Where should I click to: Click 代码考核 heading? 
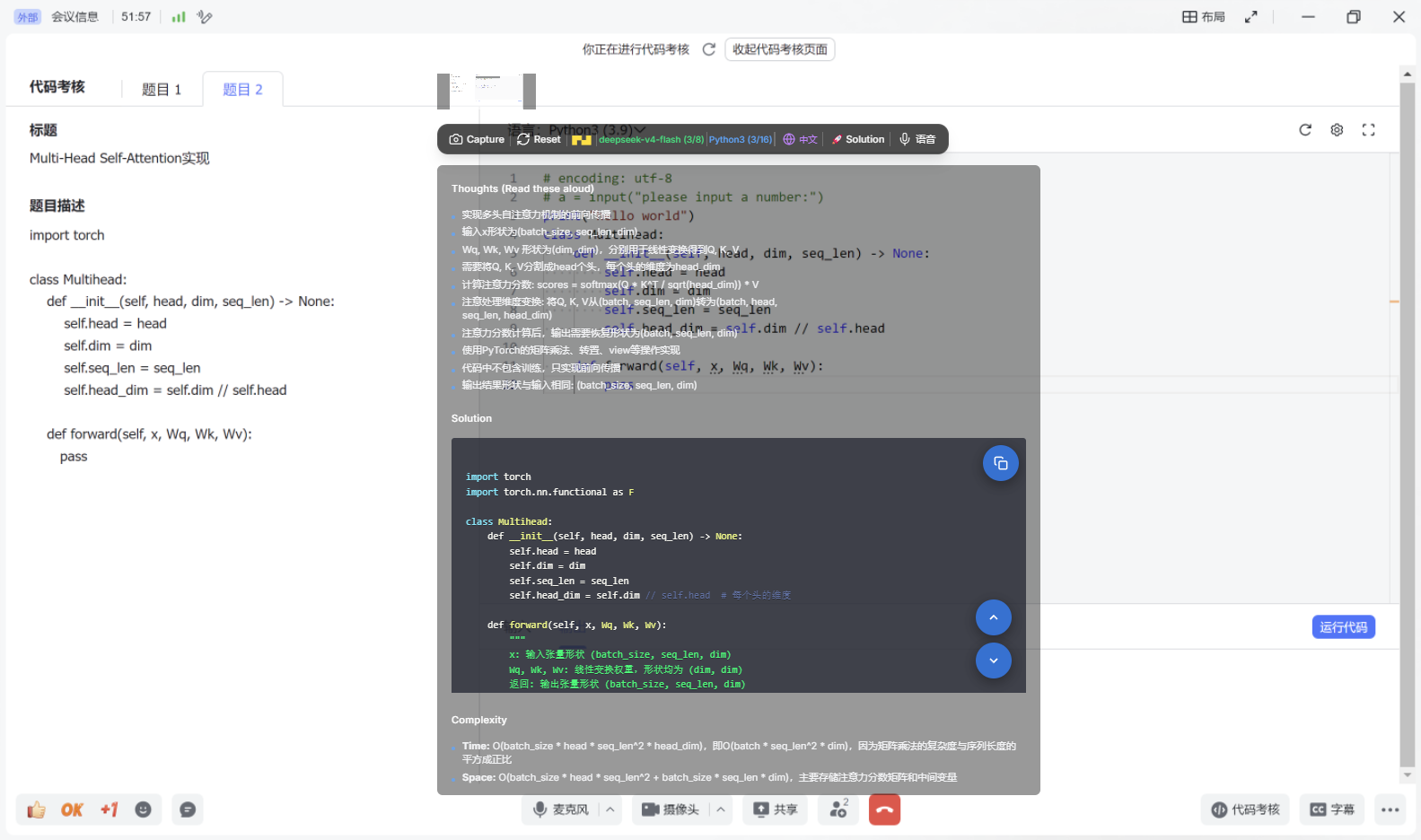[57, 86]
